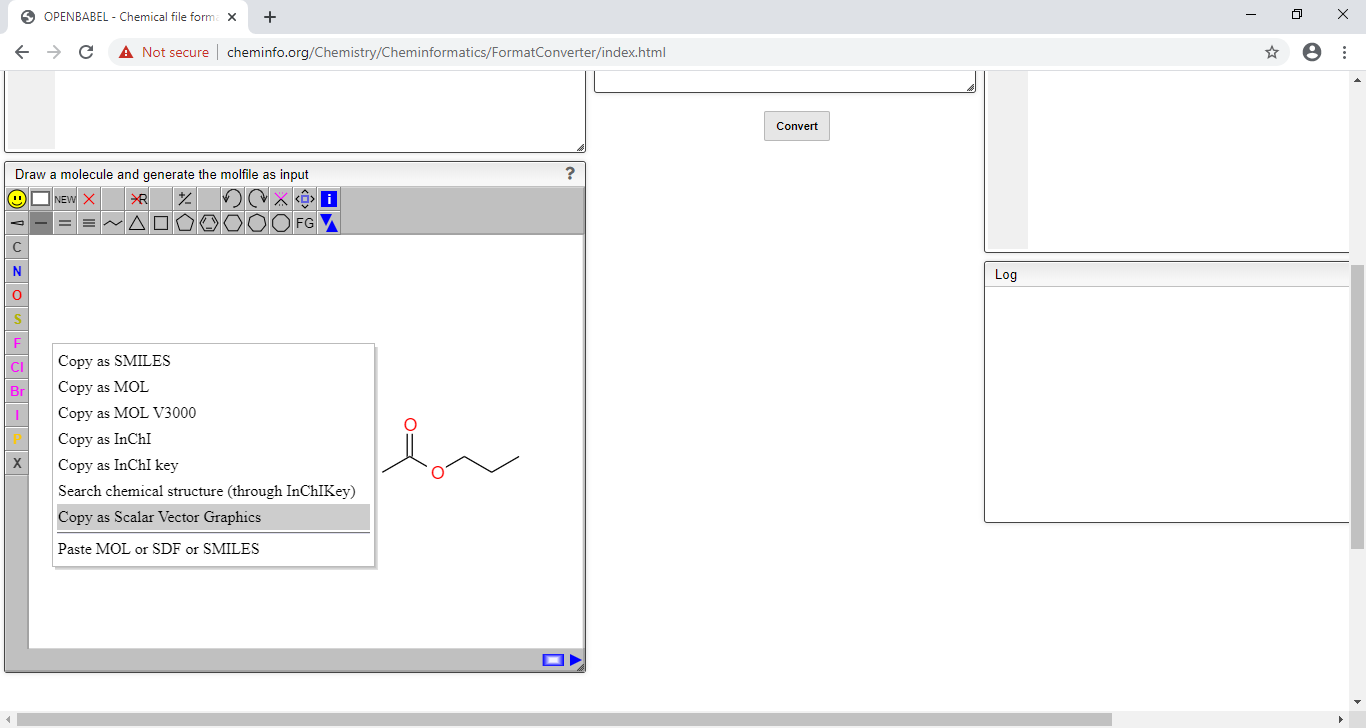Open the FG functional groups tool
This screenshot has width=1366, height=728.
tap(305, 223)
